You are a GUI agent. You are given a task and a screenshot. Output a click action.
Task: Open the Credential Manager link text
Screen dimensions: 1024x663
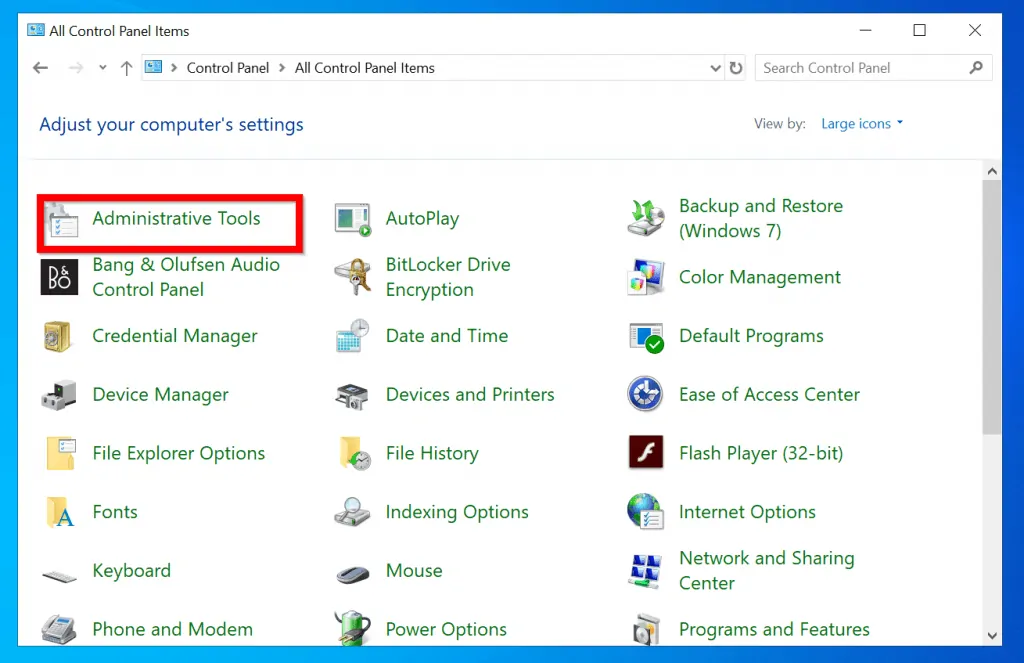(175, 336)
